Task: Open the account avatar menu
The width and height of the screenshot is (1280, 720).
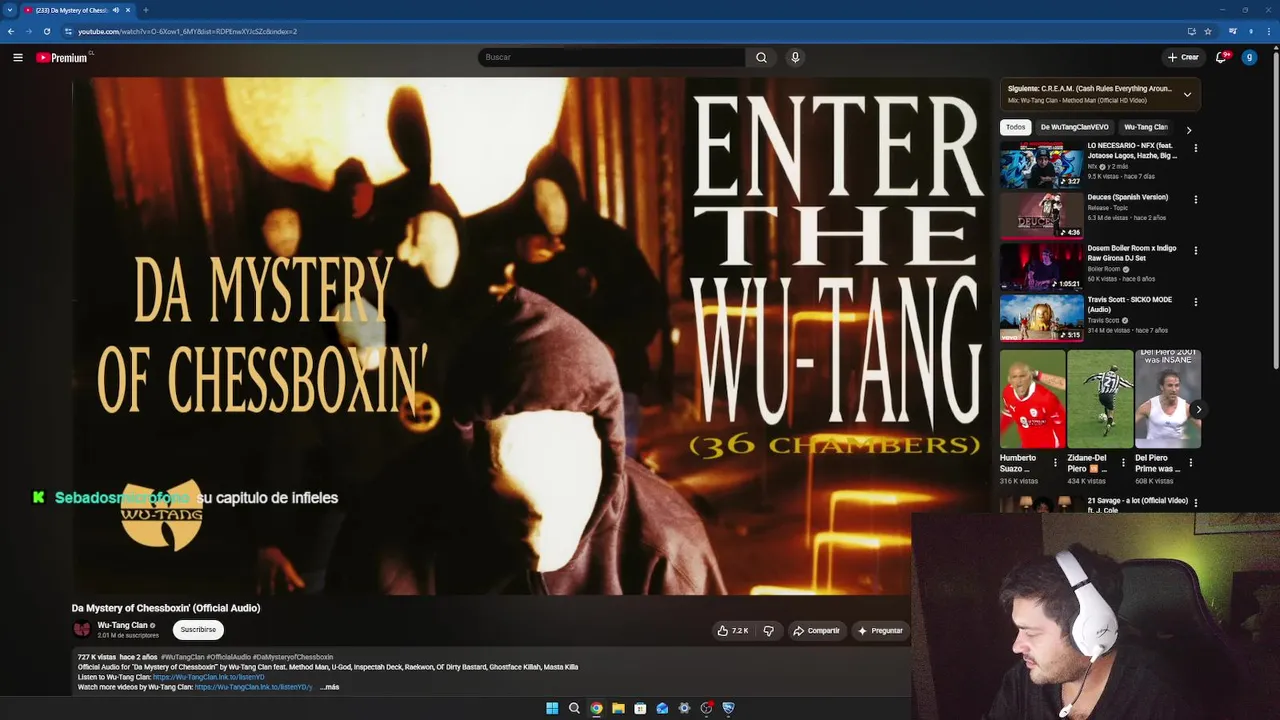Action: point(1249,57)
